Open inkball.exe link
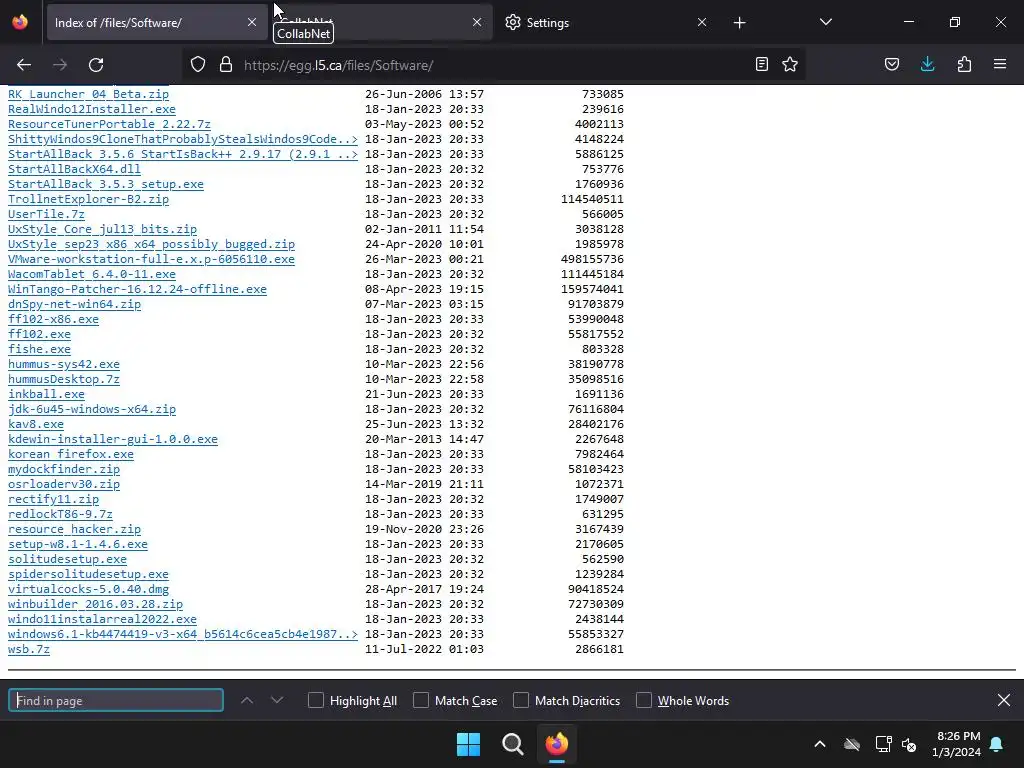 [46, 394]
